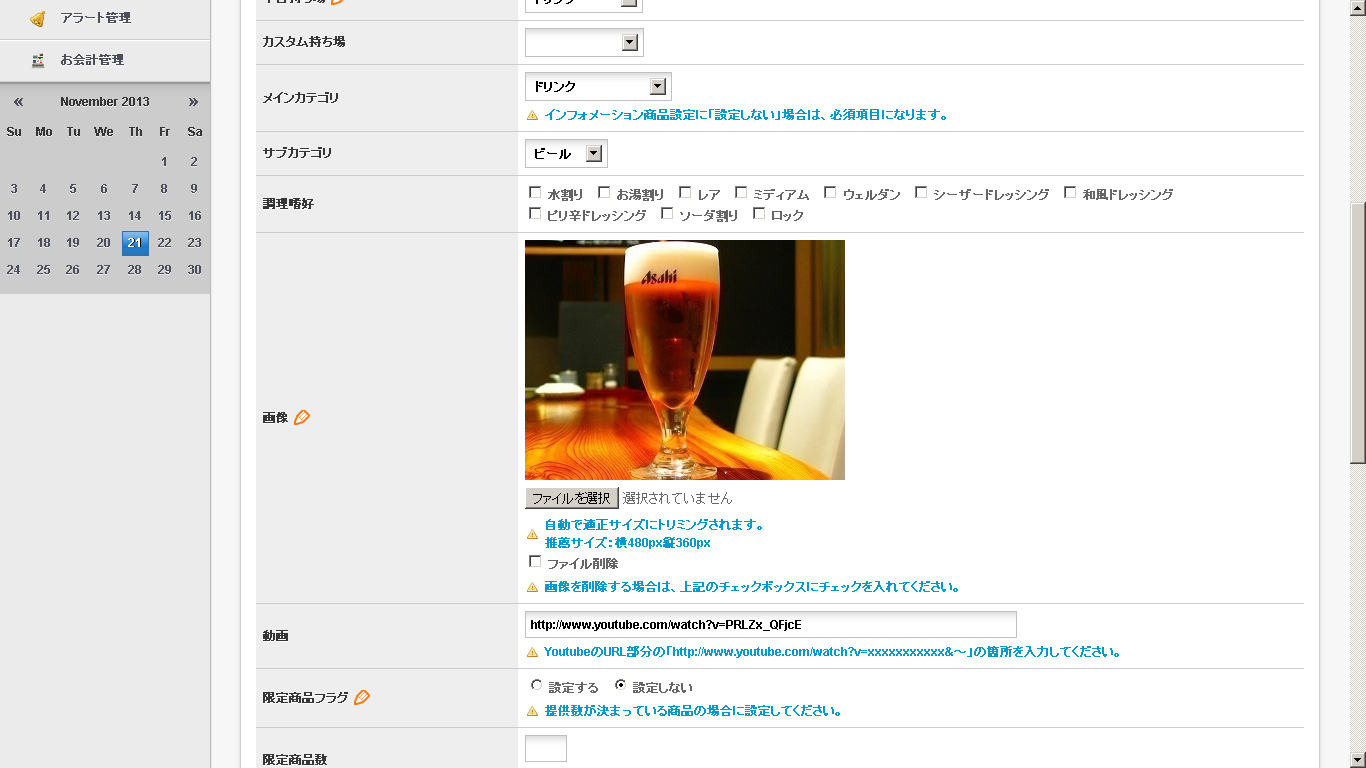The height and width of the screenshot is (768, 1366).
Task: Click the November 2013 calendar title
Action: [105, 102]
